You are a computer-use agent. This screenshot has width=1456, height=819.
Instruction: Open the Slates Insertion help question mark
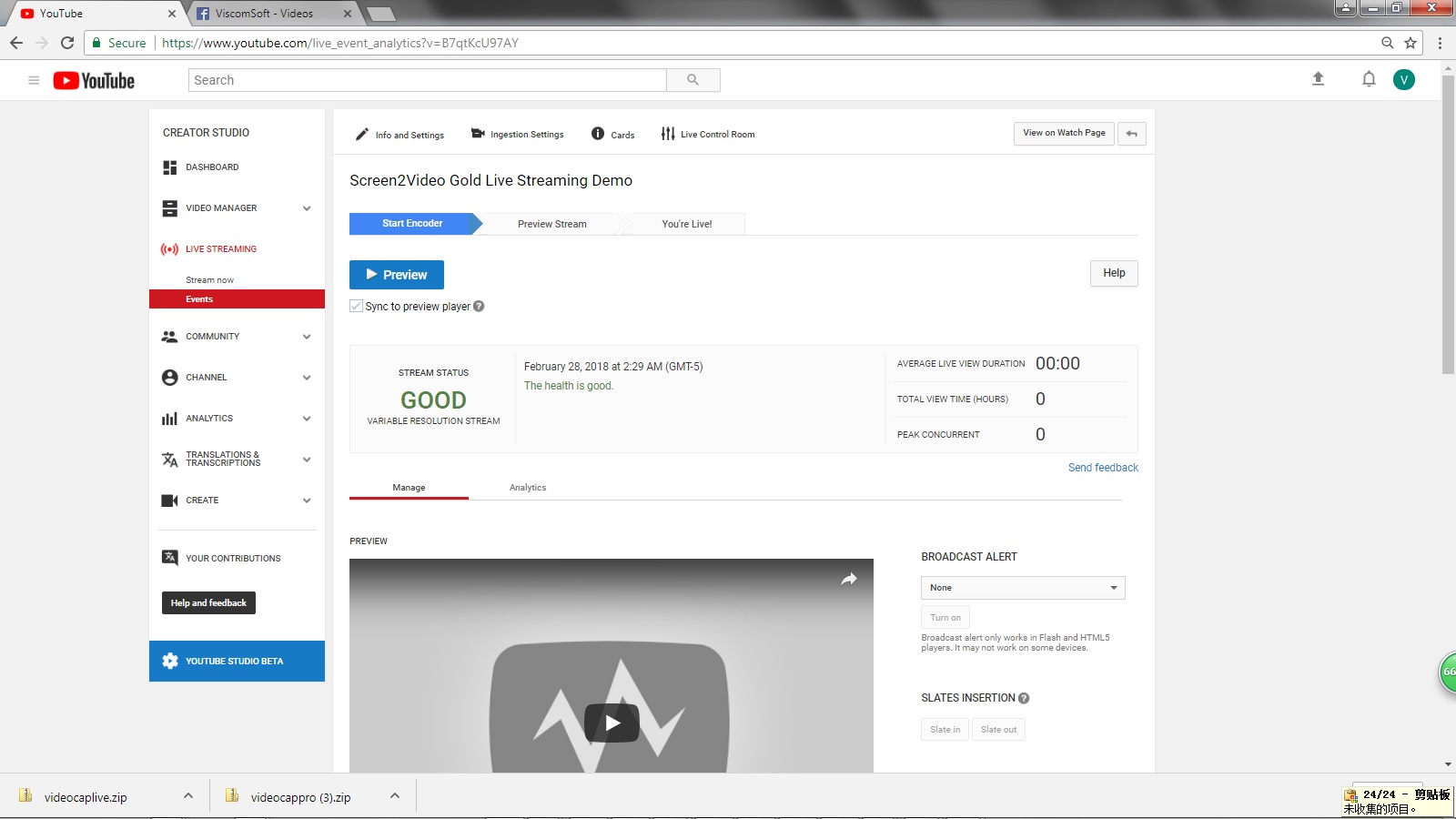point(1024,698)
